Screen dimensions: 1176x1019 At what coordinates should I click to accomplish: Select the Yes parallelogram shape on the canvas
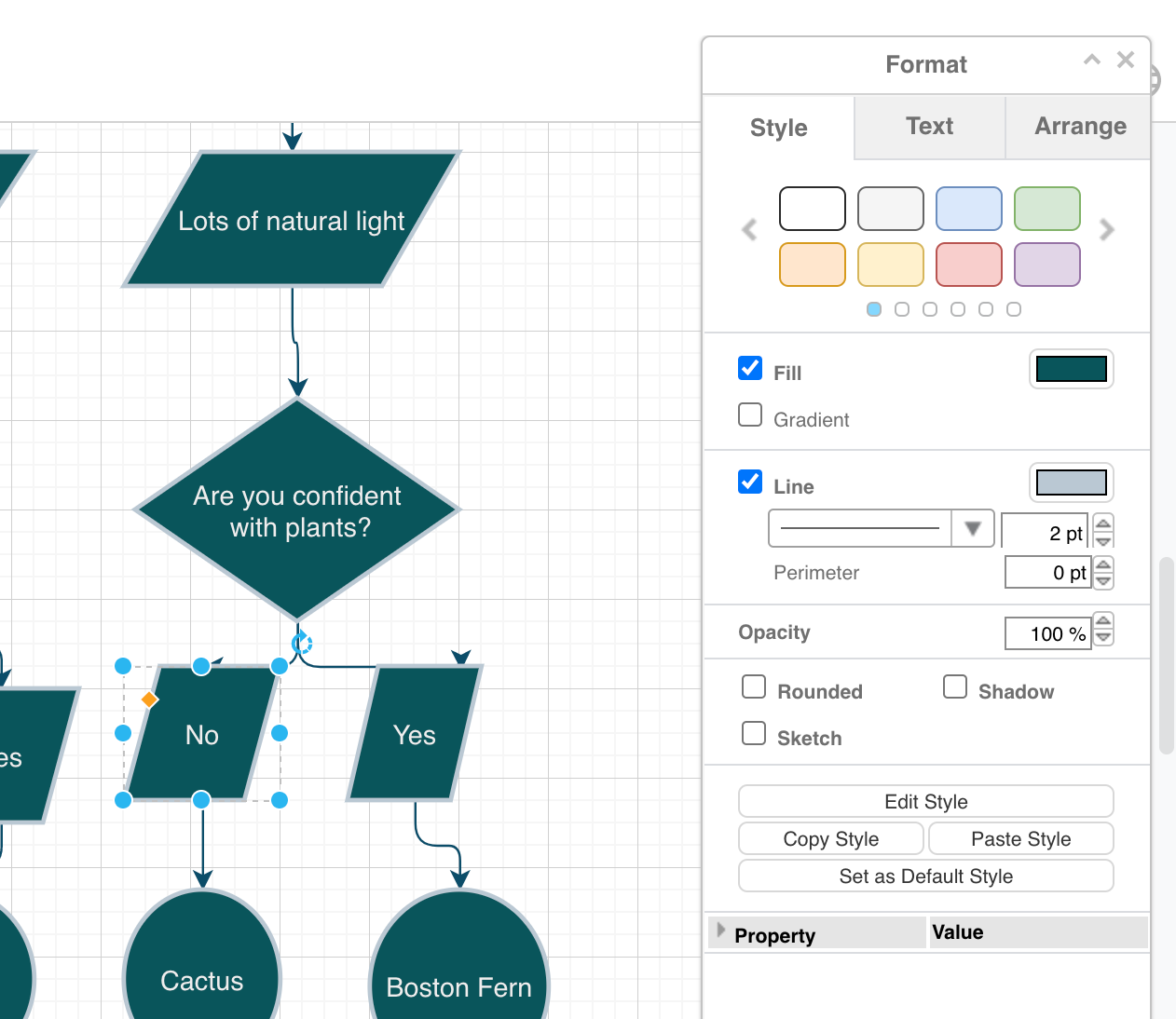(x=414, y=735)
